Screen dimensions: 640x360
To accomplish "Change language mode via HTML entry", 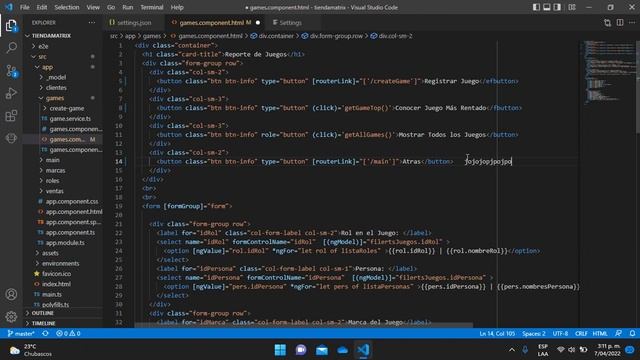I will coord(600,333).
